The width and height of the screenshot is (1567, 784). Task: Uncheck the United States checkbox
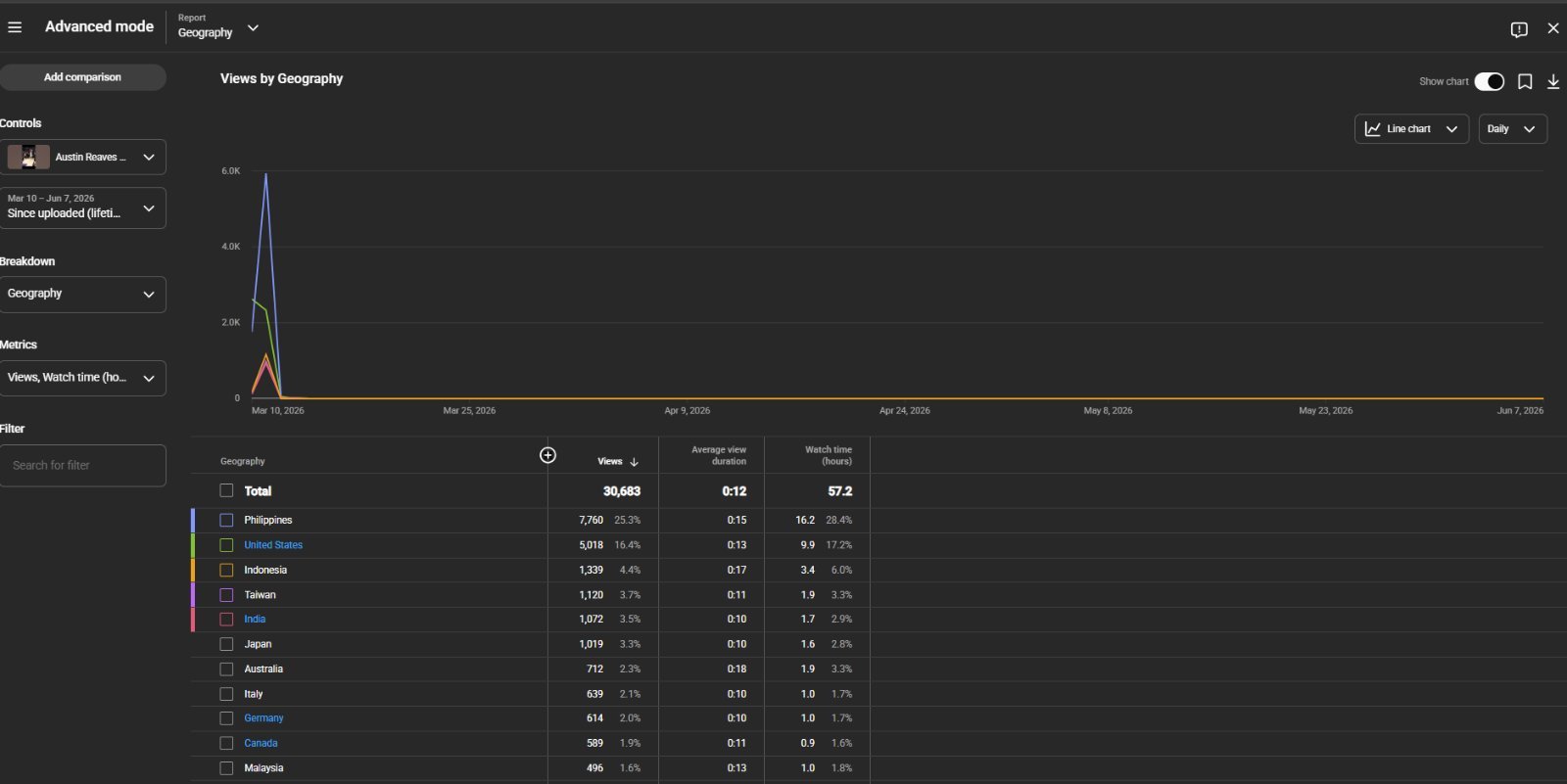[x=226, y=545]
